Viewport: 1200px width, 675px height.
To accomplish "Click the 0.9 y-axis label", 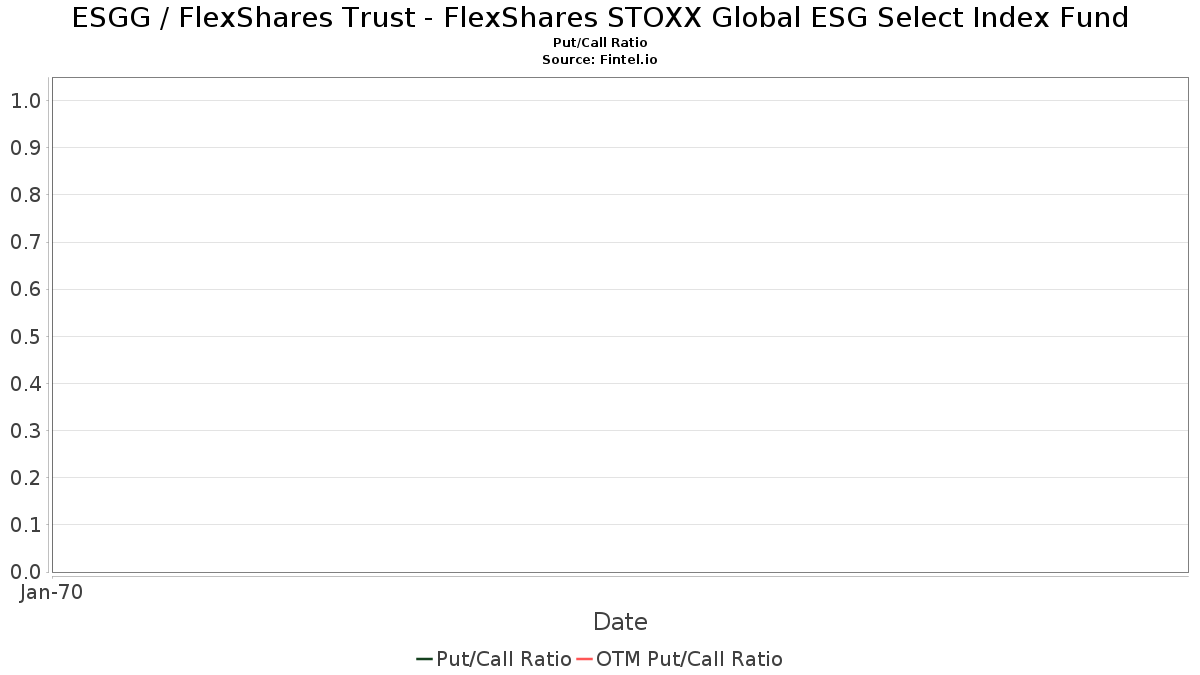I will (x=25, y=148).
